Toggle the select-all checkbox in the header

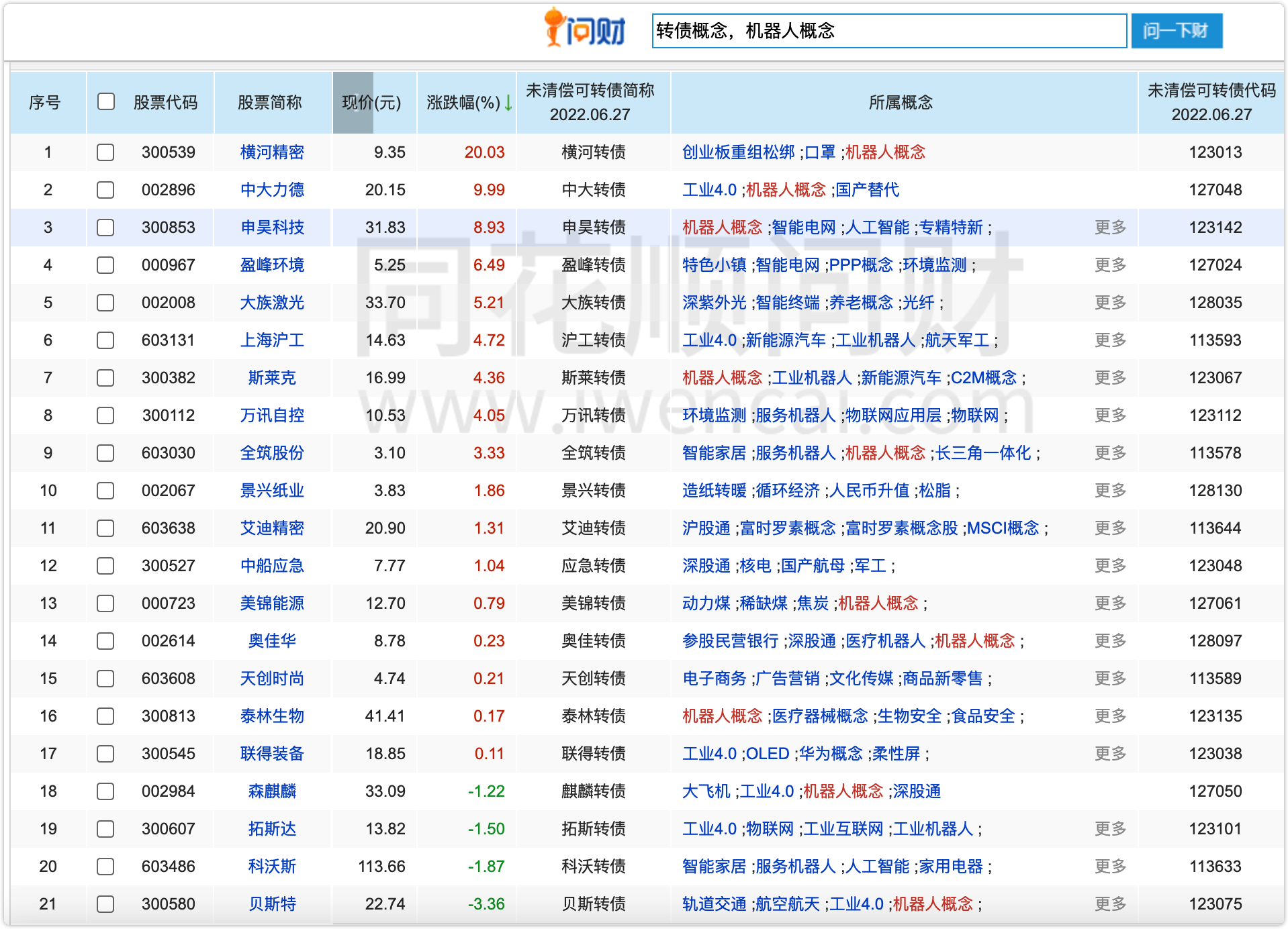pyautogui.click(x=106, y=102)
